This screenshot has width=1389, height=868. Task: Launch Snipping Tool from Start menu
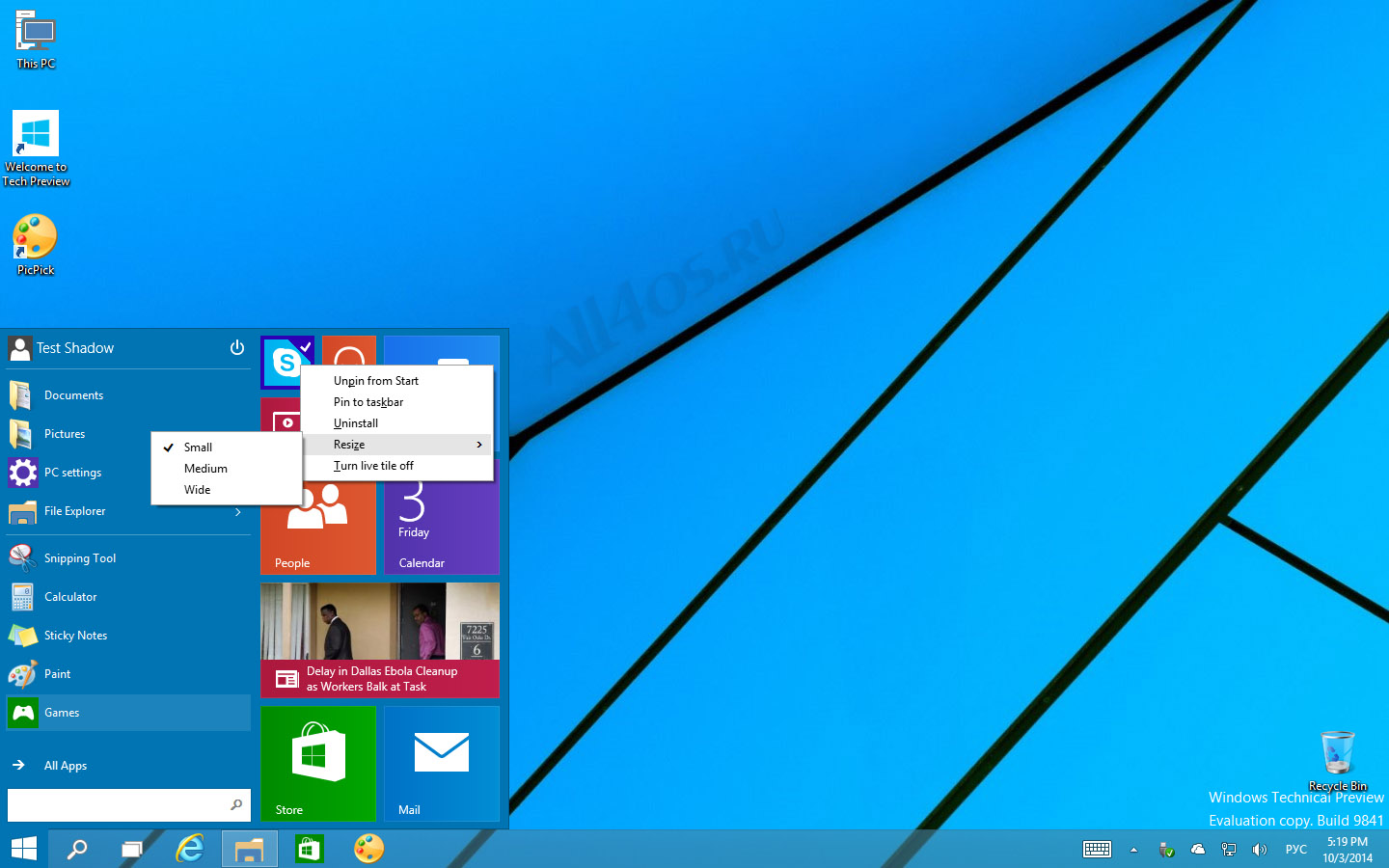(128, 558)
